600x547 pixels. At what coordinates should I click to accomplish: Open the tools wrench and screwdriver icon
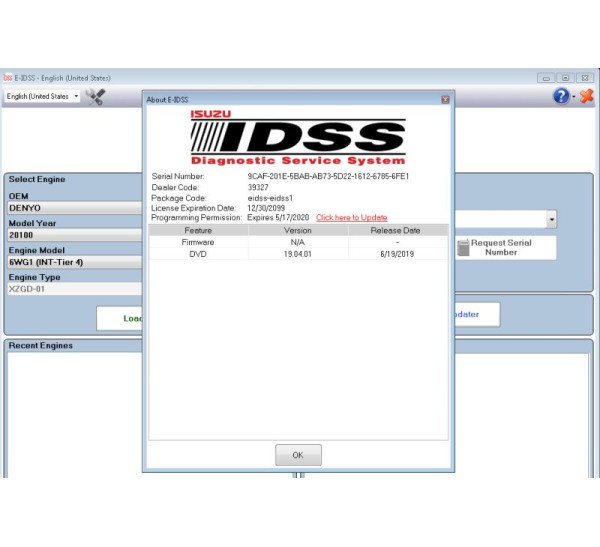coord(96,97)
